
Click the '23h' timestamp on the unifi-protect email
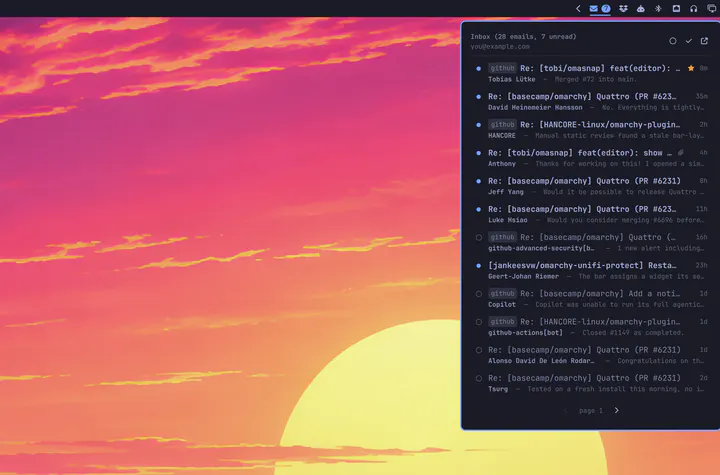pyautogui.click(x=701, y=266)
